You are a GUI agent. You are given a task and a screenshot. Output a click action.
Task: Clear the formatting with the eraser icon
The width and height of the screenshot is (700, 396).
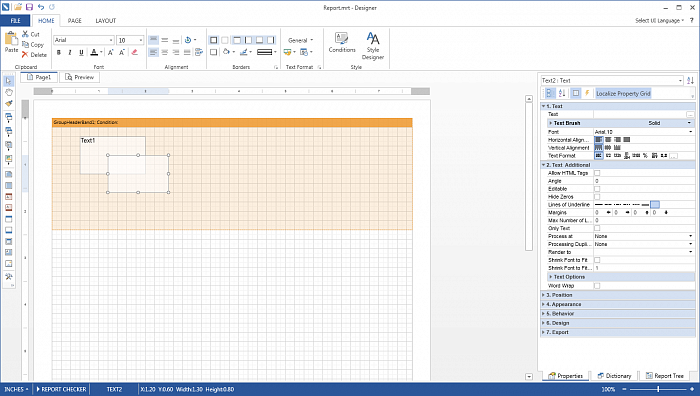[134, 52]
